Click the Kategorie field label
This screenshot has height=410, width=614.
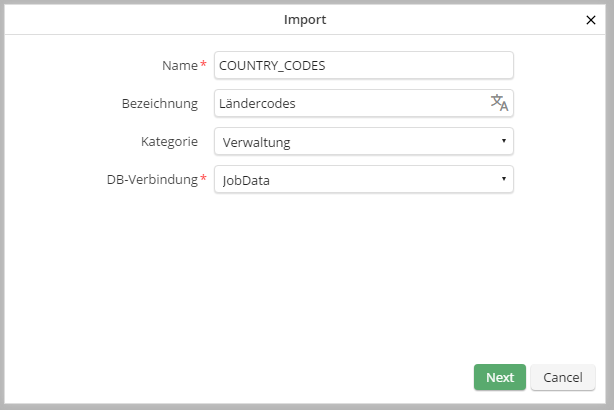point(169,141)
